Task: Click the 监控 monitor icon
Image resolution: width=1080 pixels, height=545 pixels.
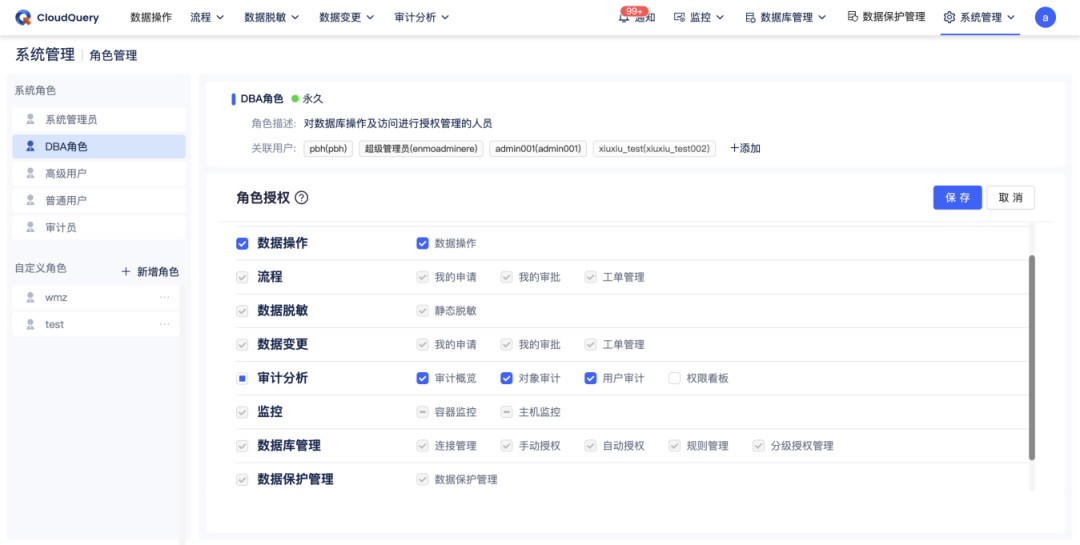Action: pos(679,17)
